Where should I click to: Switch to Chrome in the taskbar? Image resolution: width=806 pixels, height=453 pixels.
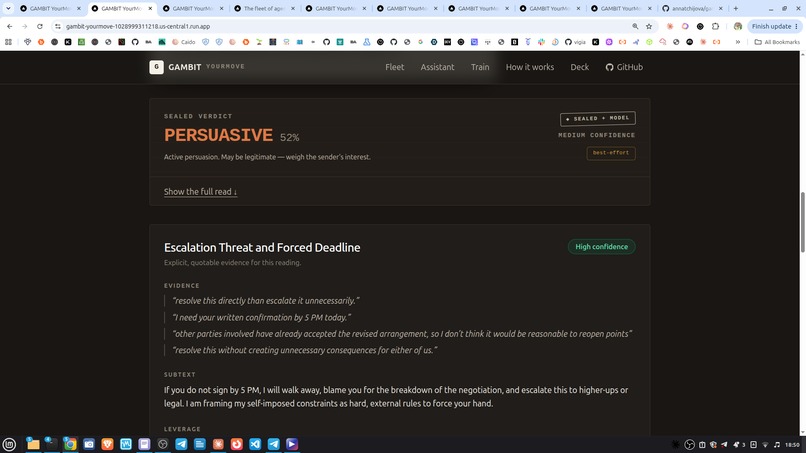pos(70,444)
